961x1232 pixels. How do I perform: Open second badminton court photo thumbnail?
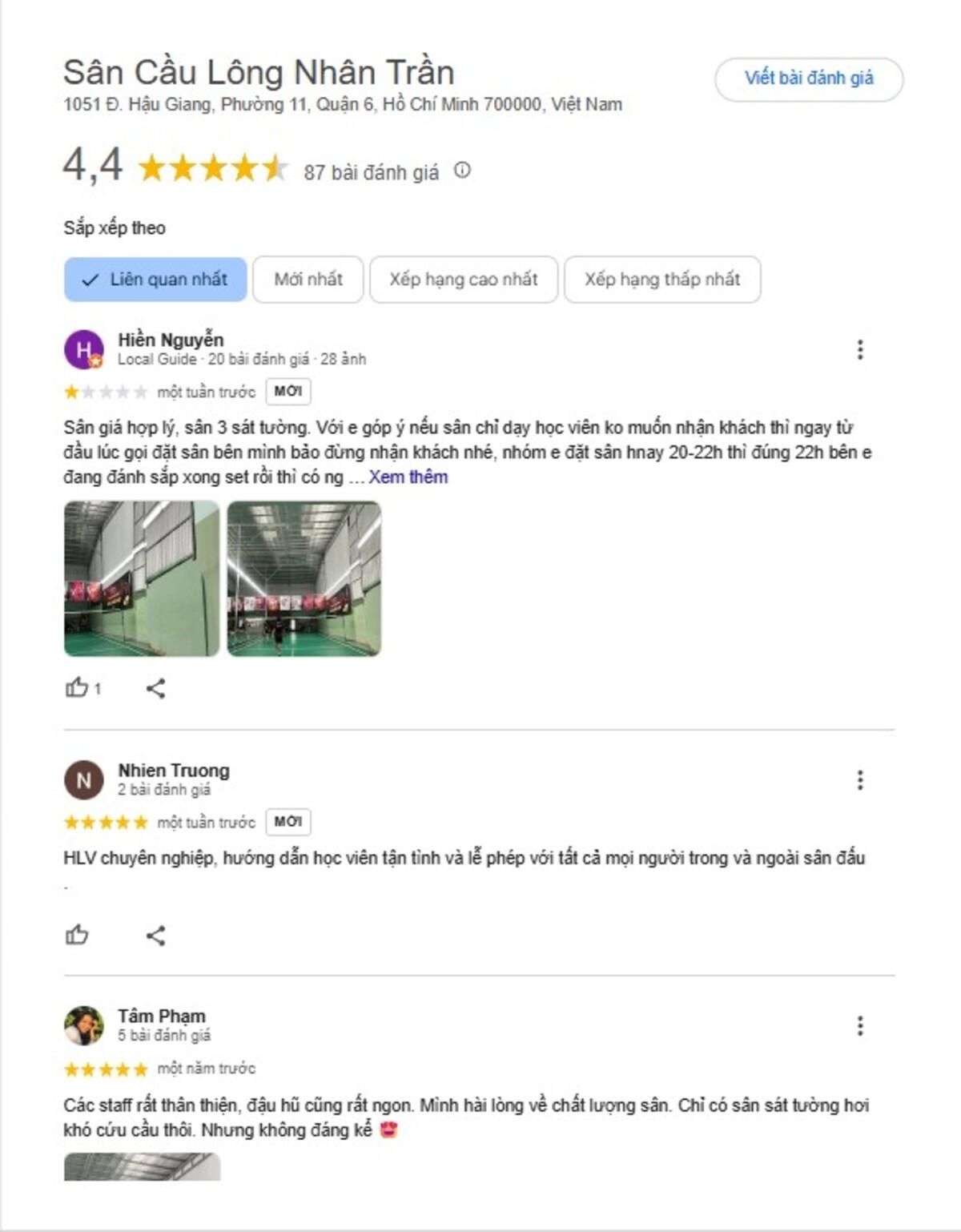pyautogui.click(x=304, y=578)
